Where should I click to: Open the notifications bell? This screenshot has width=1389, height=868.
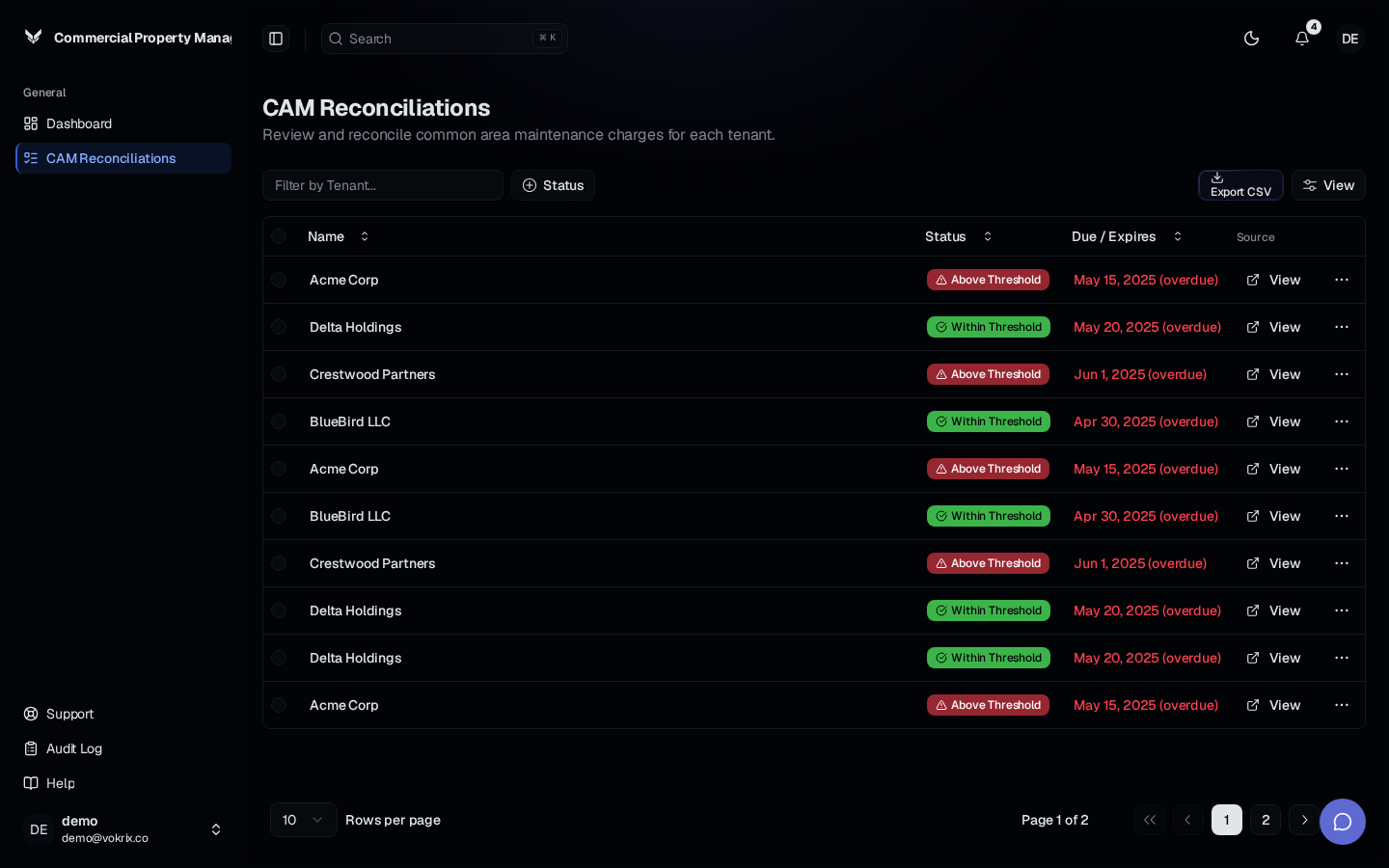click(1302, 39)
